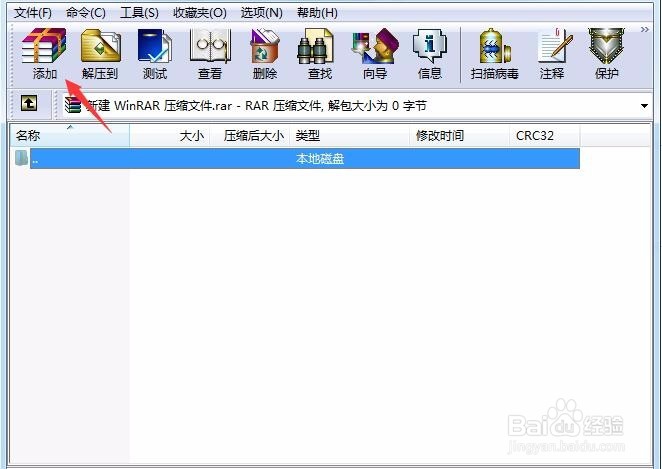
Task: Open the 命令(C) menu
Action: click(86, 13)
